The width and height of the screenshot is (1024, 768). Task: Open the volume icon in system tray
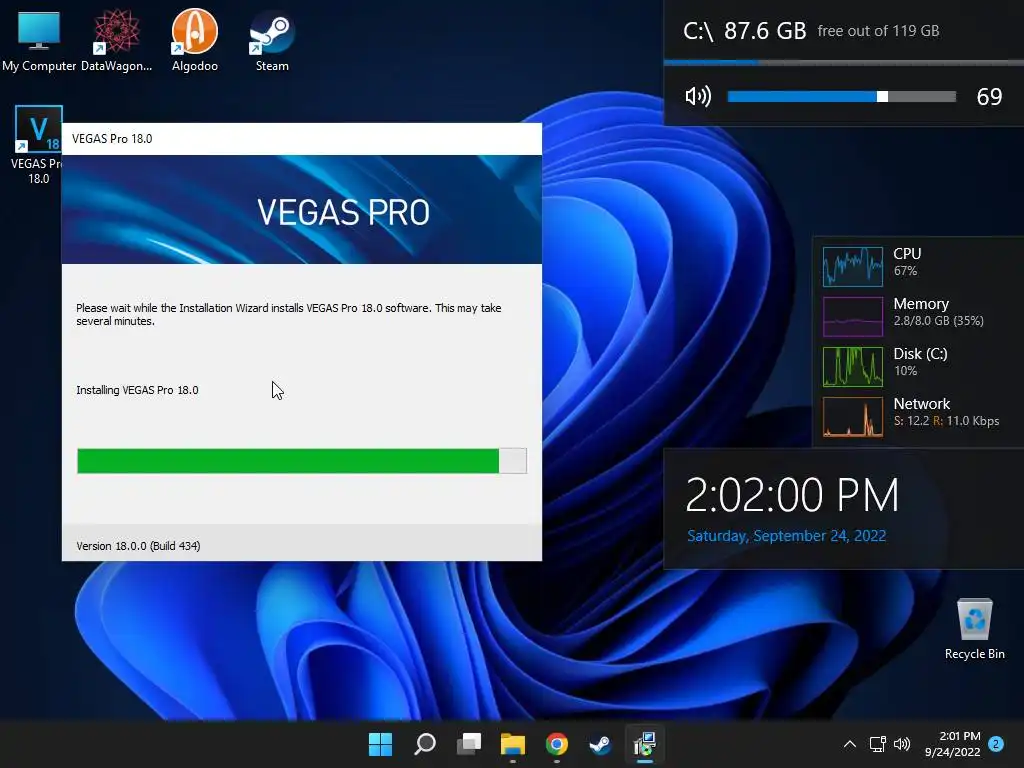[x=902, y=744]
